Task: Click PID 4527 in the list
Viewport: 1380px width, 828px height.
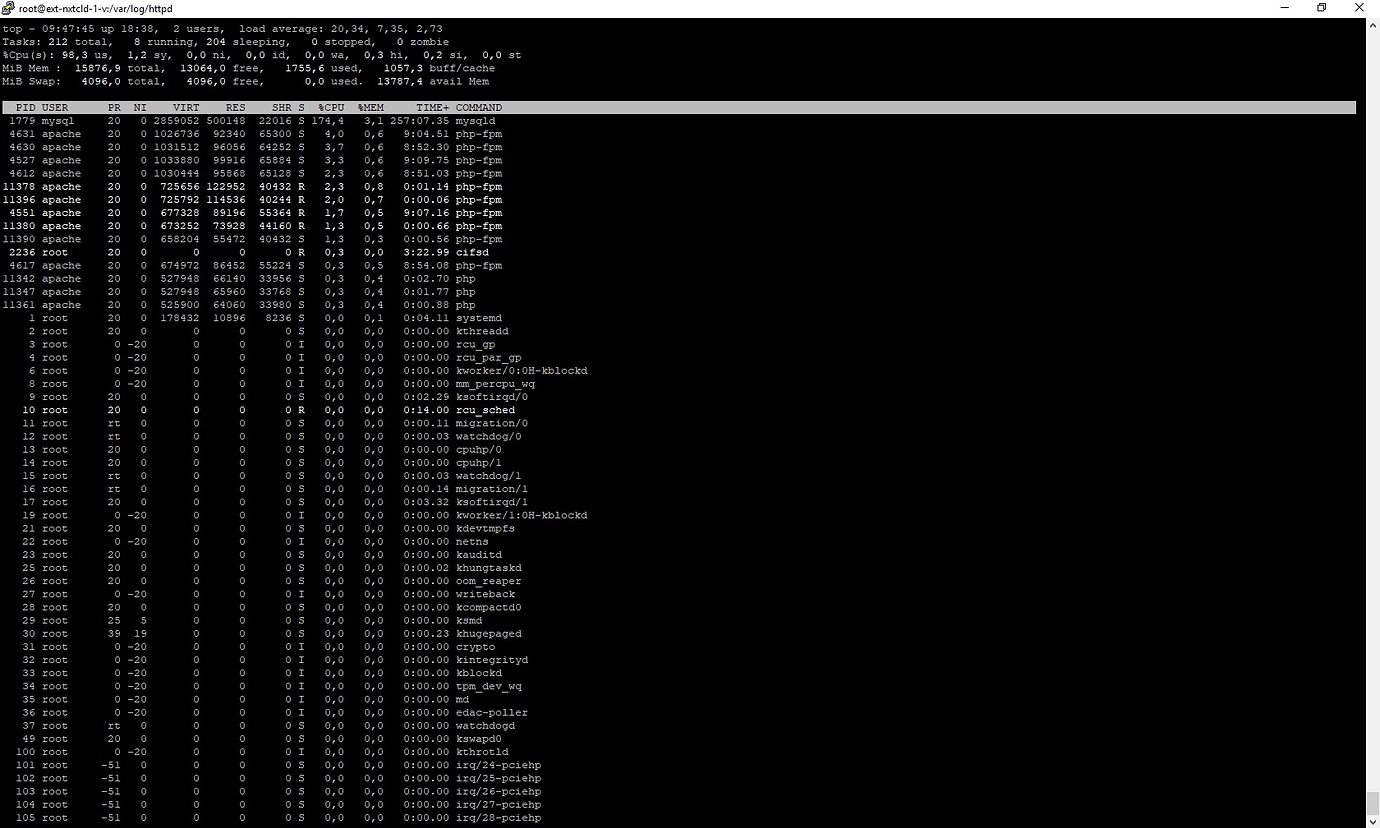Action: (22, 160)
